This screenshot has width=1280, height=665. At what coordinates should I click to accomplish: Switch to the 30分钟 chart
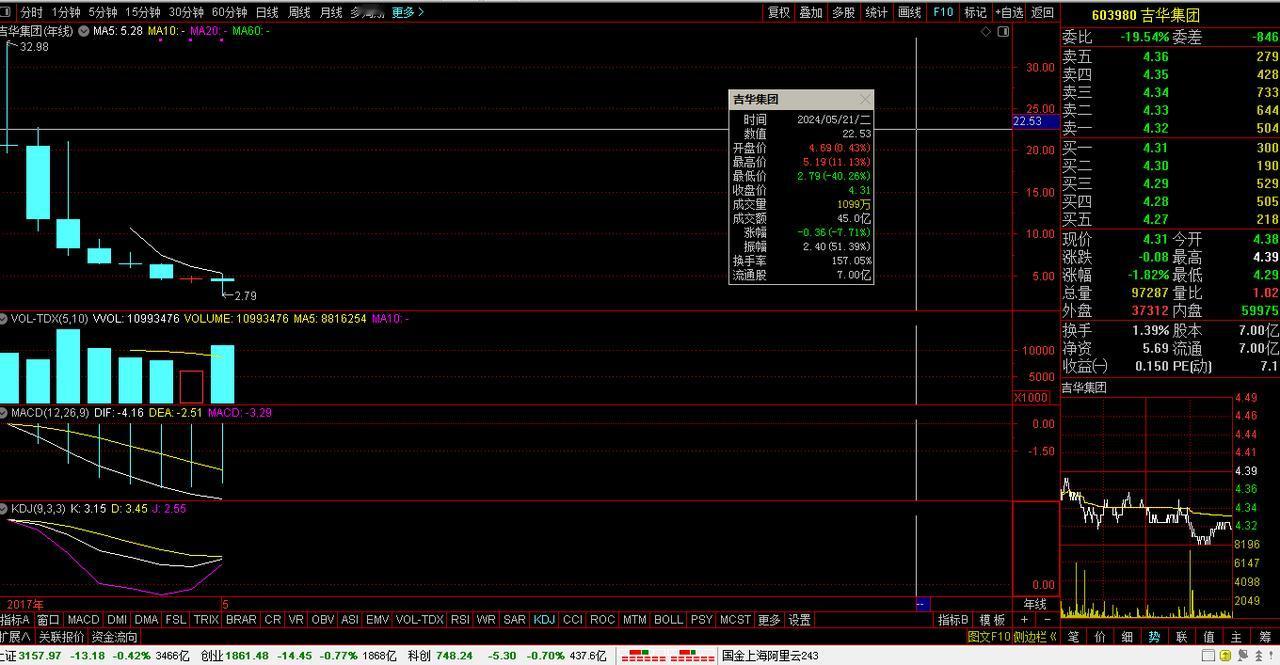[x=186, y=12]
